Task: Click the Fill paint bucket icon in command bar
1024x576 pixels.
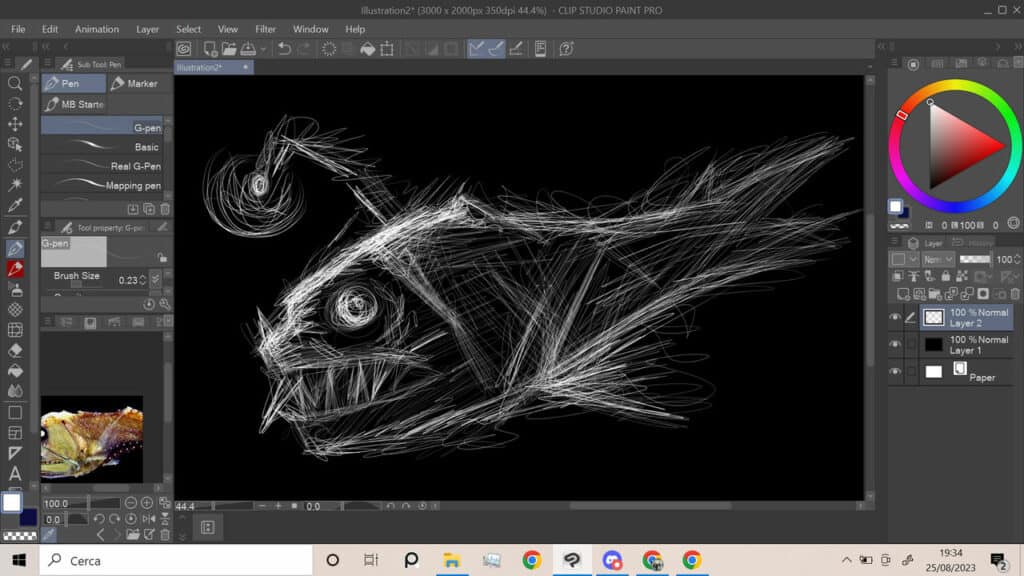Action: pyautogui.click(x=367, y=49)
